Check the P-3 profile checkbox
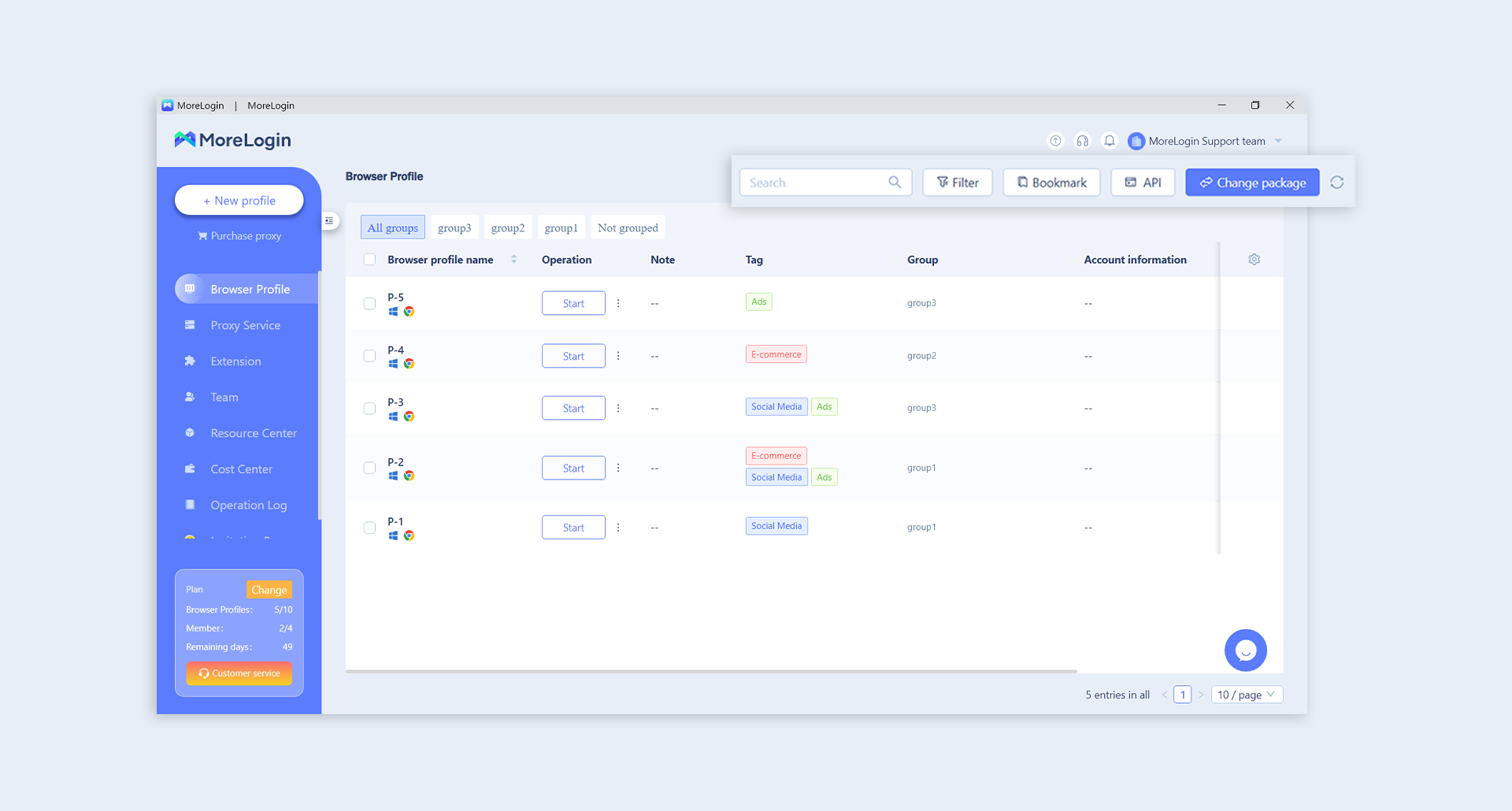Viewport: 1512px width, 811px height. click(x=369, y=408)
